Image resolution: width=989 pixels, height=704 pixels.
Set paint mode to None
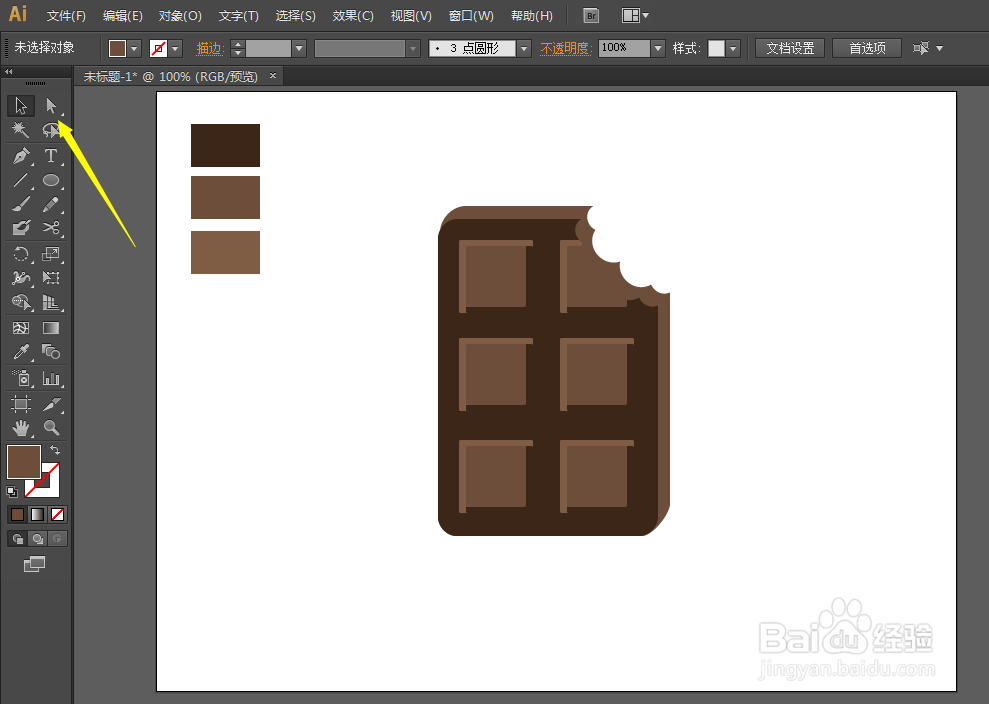tap(57, 515)
